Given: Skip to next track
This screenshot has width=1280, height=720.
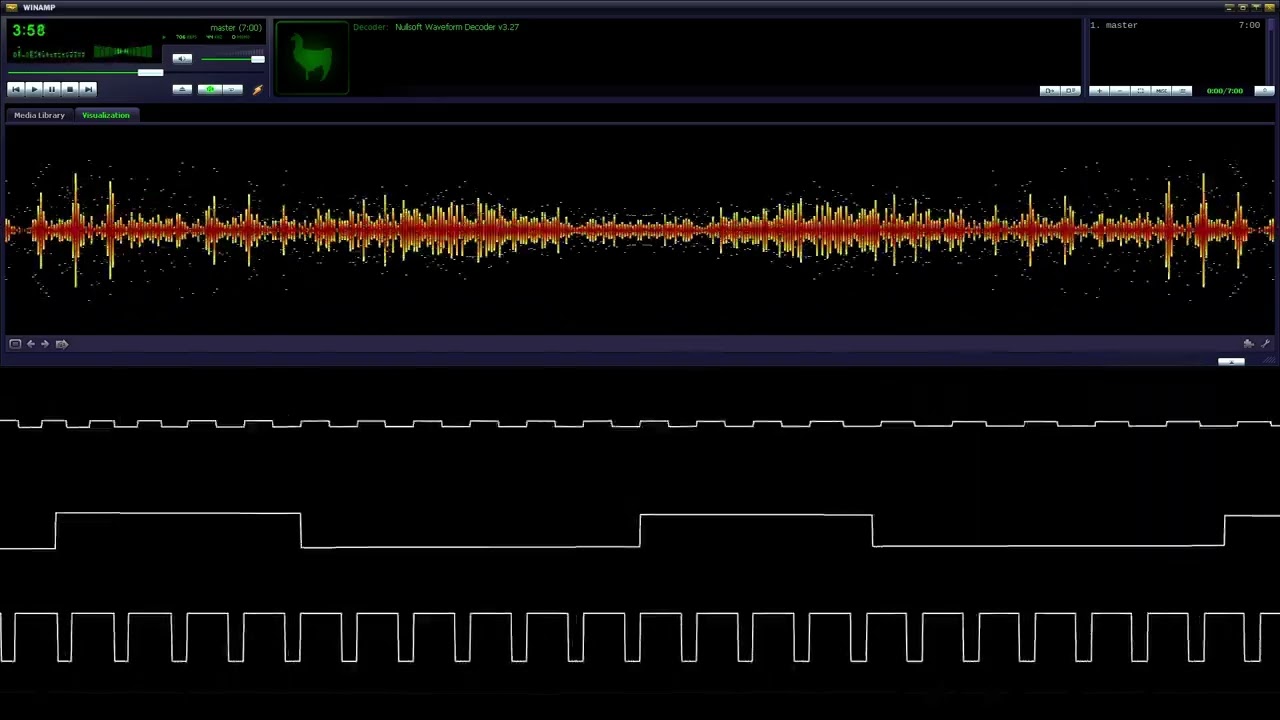Looking at the screenshot, I should point(88,89).
